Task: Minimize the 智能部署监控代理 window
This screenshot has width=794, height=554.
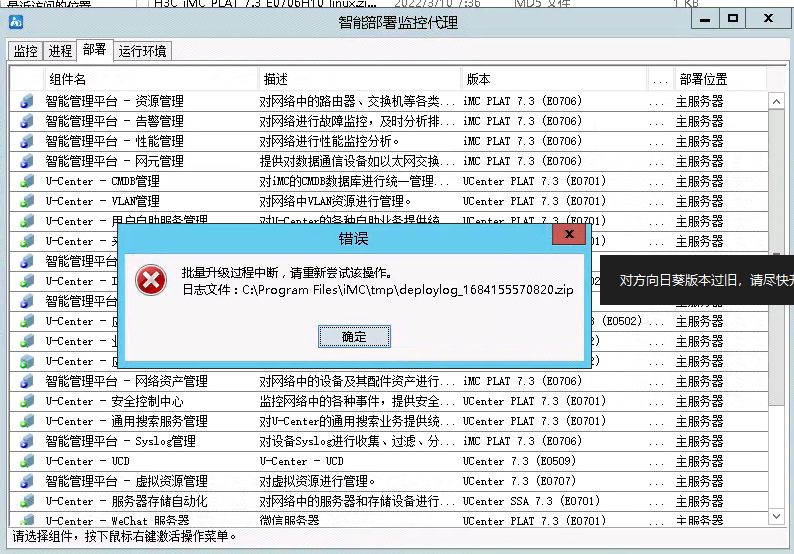Action: [704, 19]
